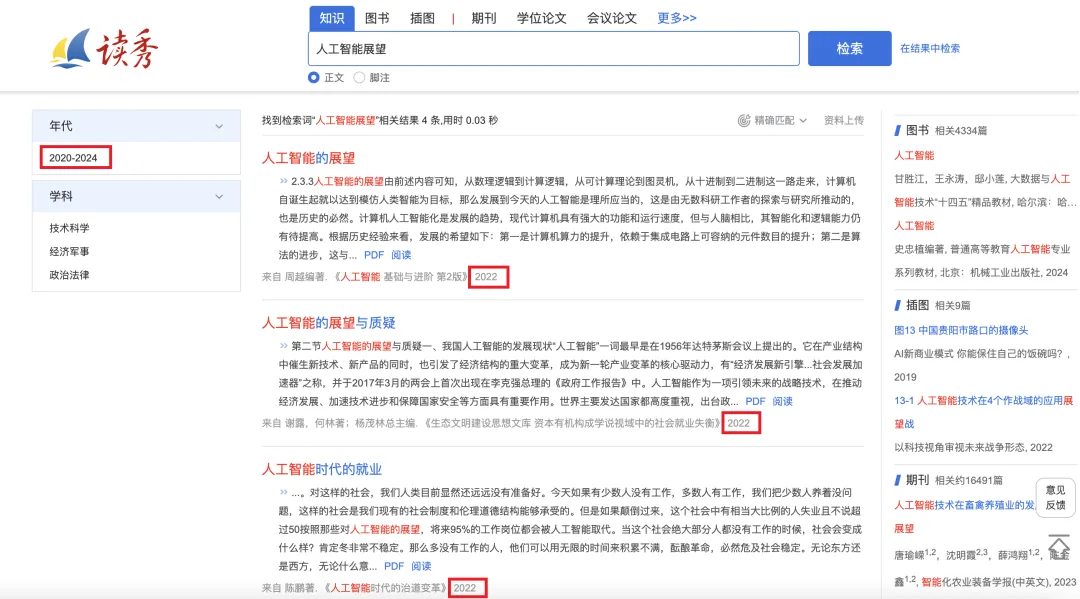Filter by 技术科学 subject
The height and width of the screenshot is (599, 1080).
click(x=69, y=228)
